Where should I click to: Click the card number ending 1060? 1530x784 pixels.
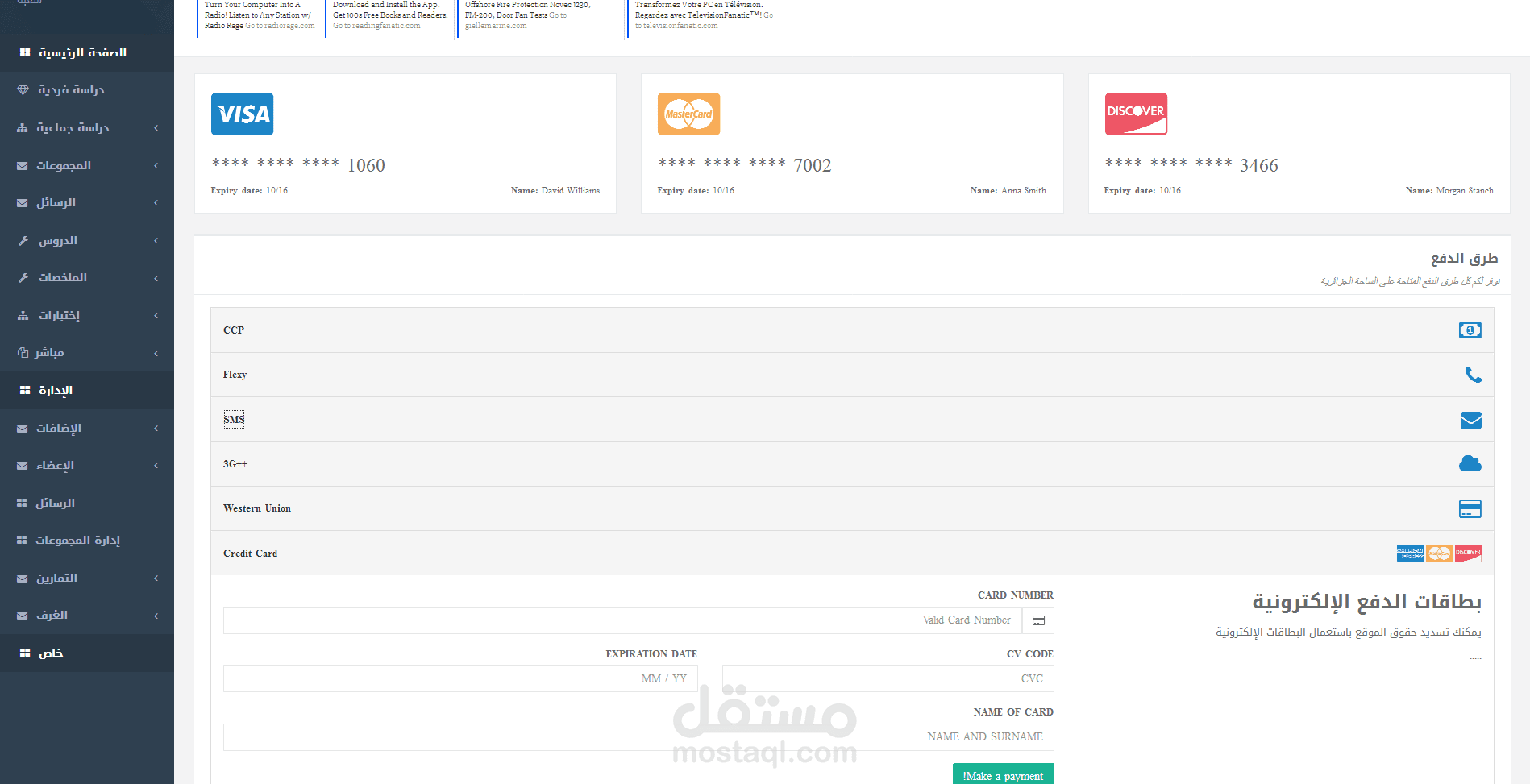[x=298, y=165]
